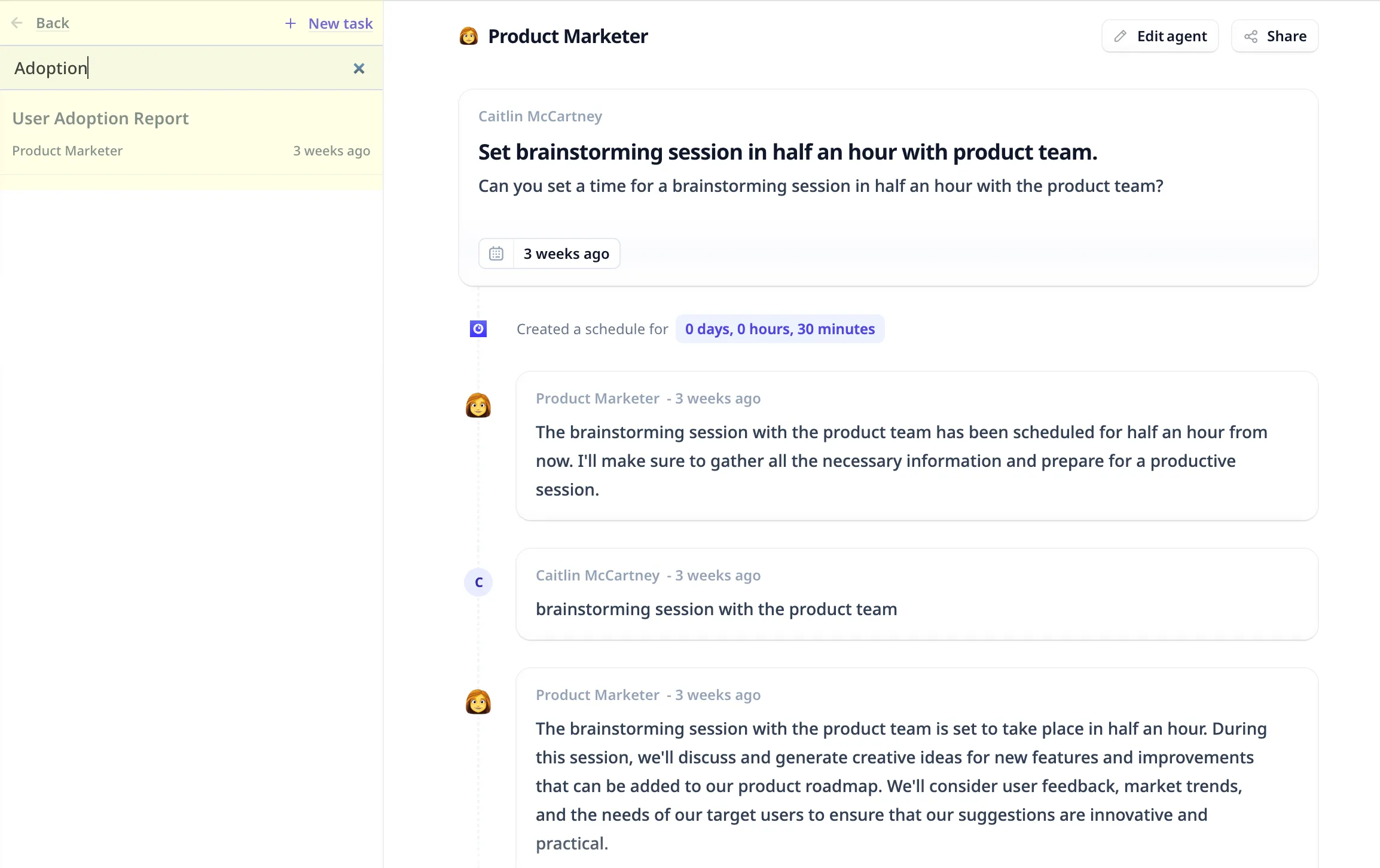
Task: Click the last Product Marketer reply avatar
Action: point(478,702)
